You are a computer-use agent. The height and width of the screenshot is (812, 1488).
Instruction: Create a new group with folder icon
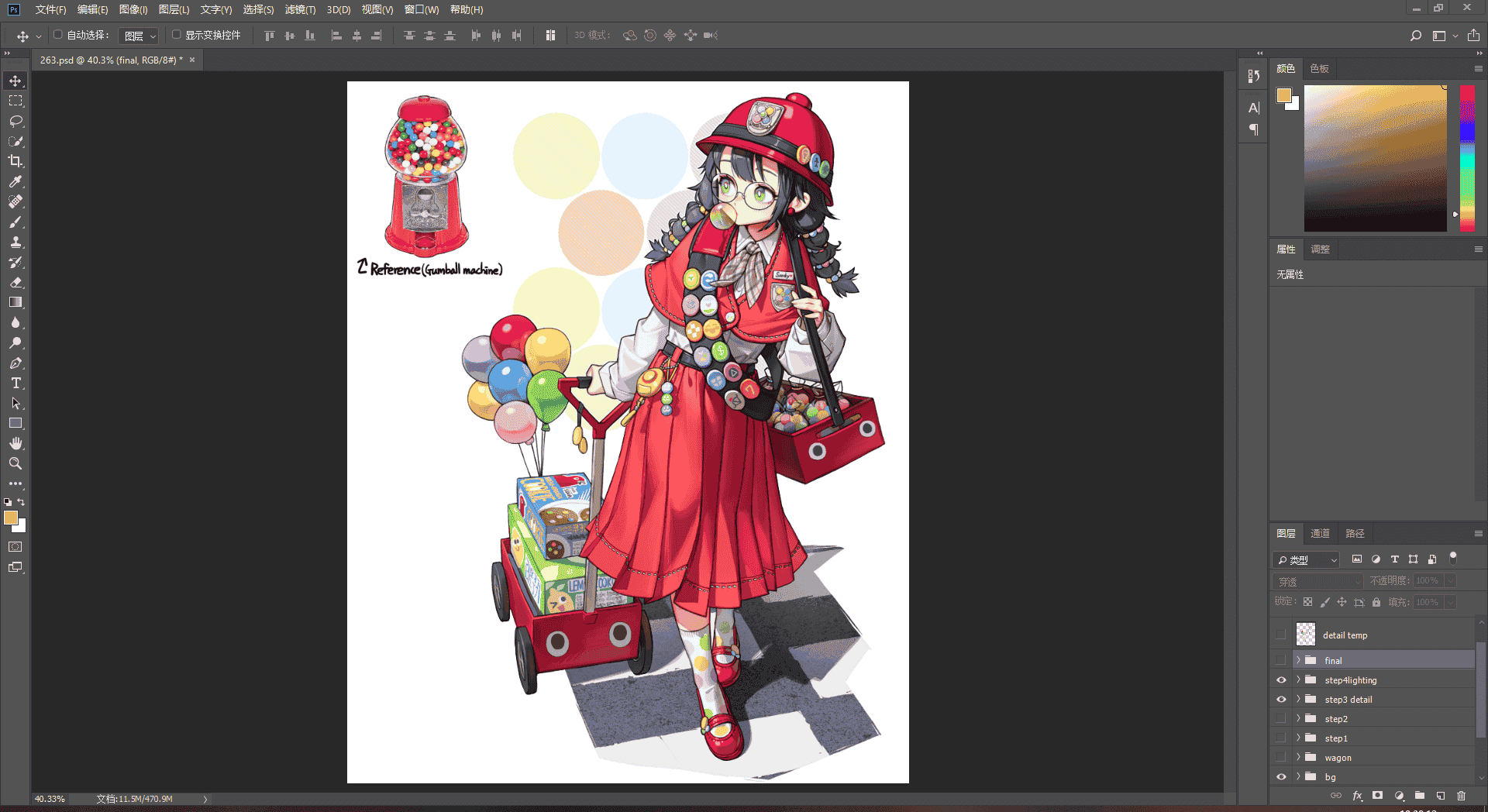pos(1420,796)
